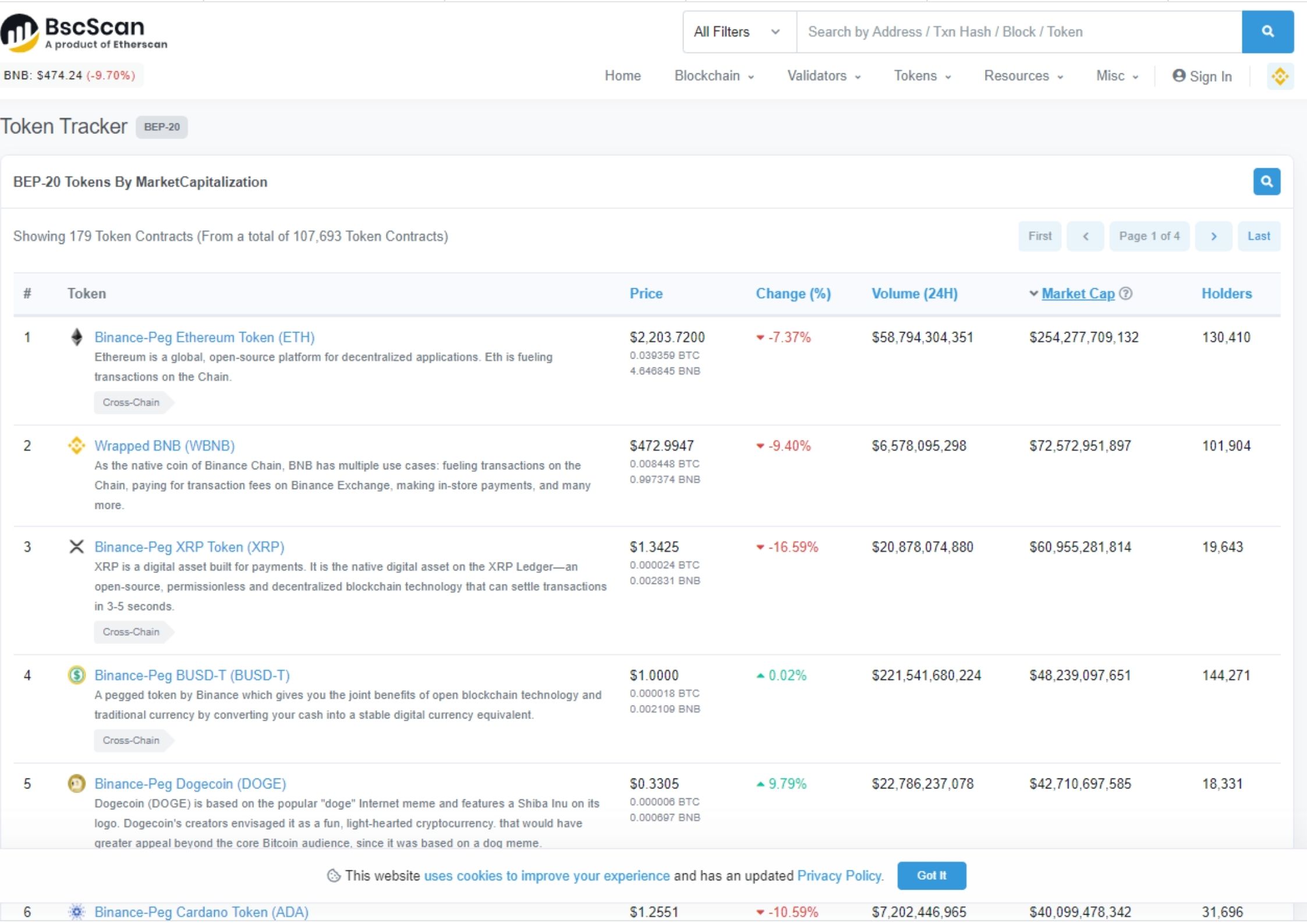This screenshot has width=1307, height=924.
Task: Open the cookies usage link
Action: pyautogui.click(x=547, y=876)
